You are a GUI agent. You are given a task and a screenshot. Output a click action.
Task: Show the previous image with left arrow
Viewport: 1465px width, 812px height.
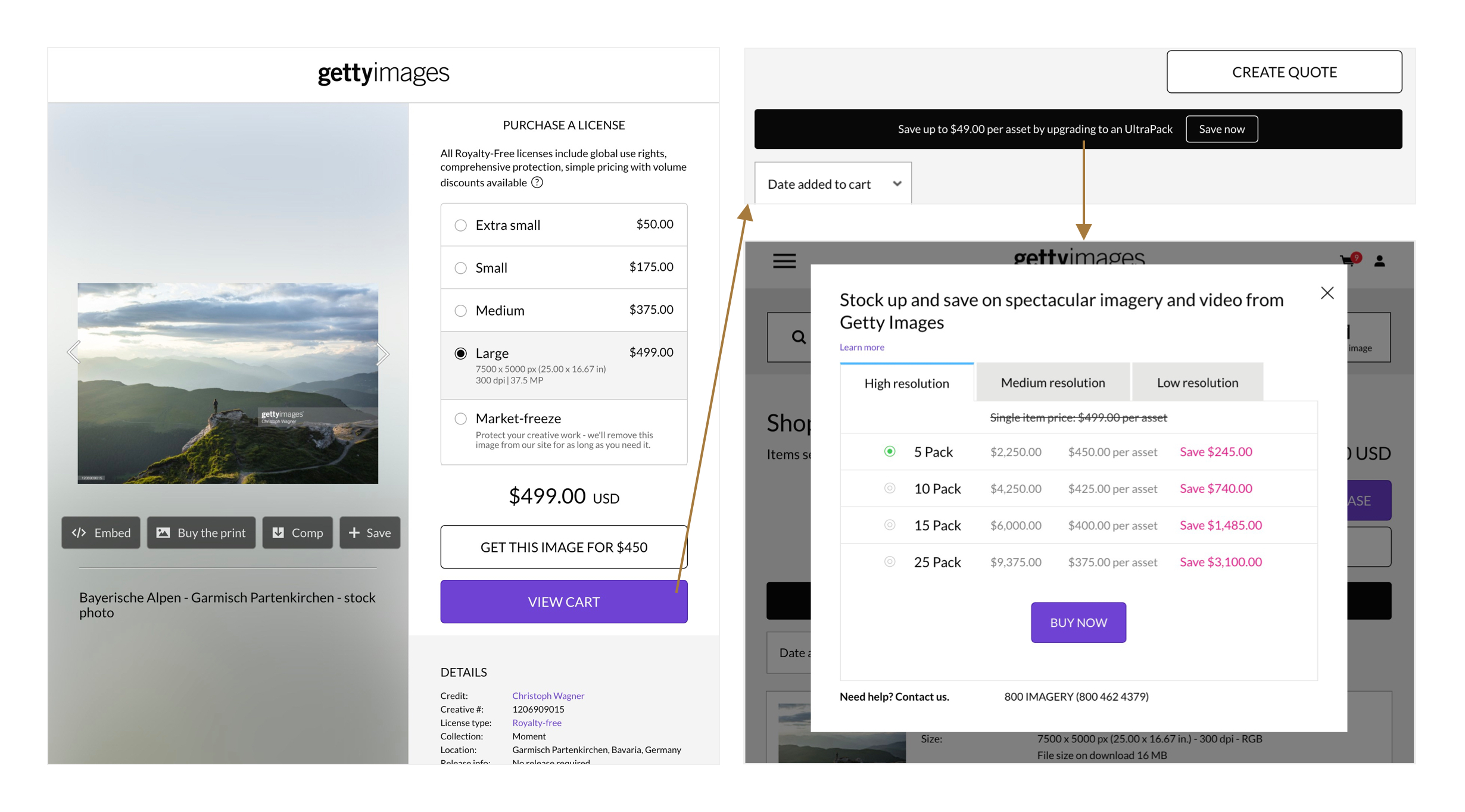(73, 352)
